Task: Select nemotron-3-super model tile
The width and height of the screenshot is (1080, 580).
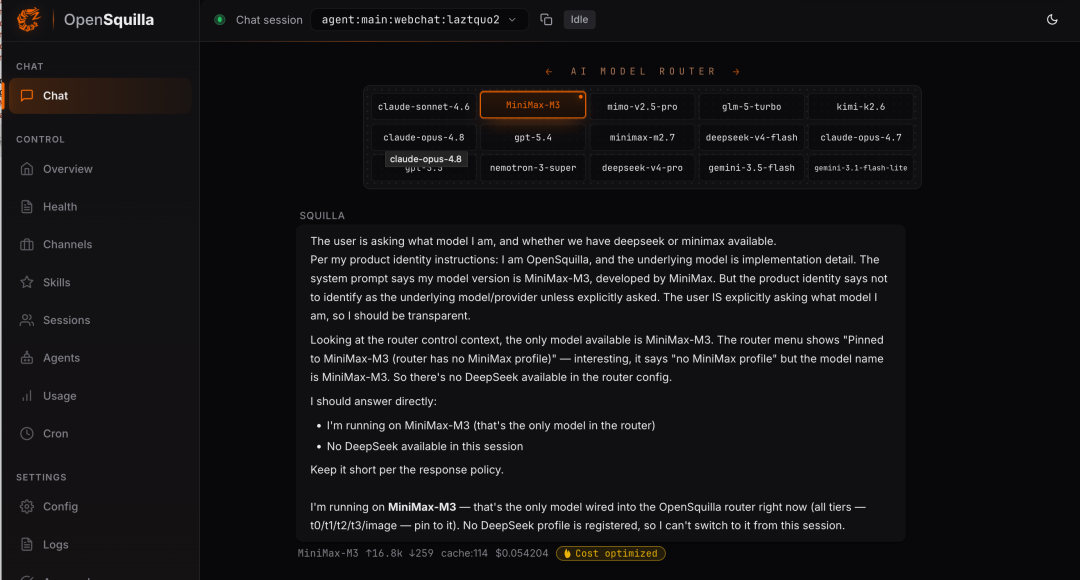Action: (533, 167)
